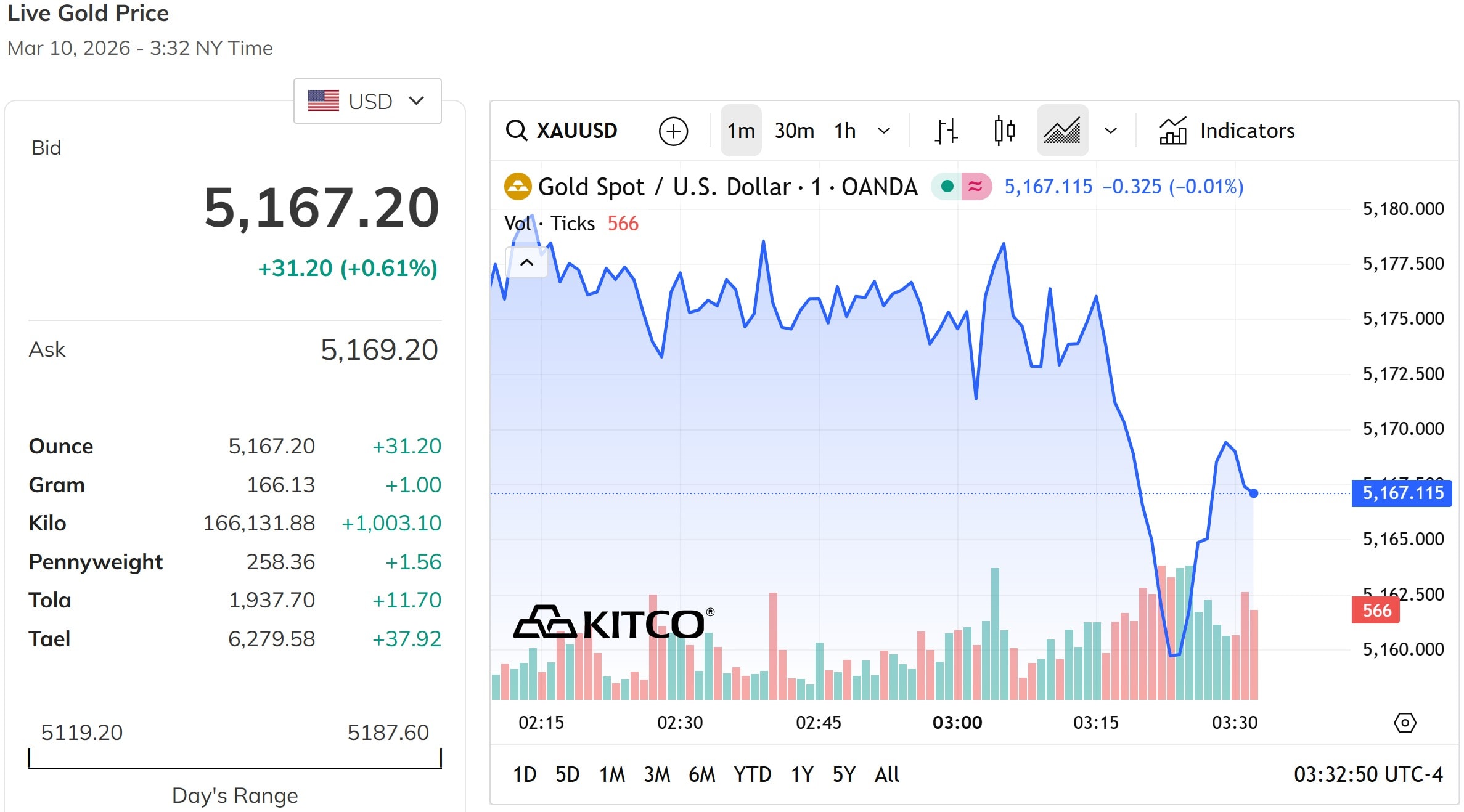Collapse the chart legend with chevron
This screenshot has height=812, width=1464.
pyautogui.click(x=526, y=262)
